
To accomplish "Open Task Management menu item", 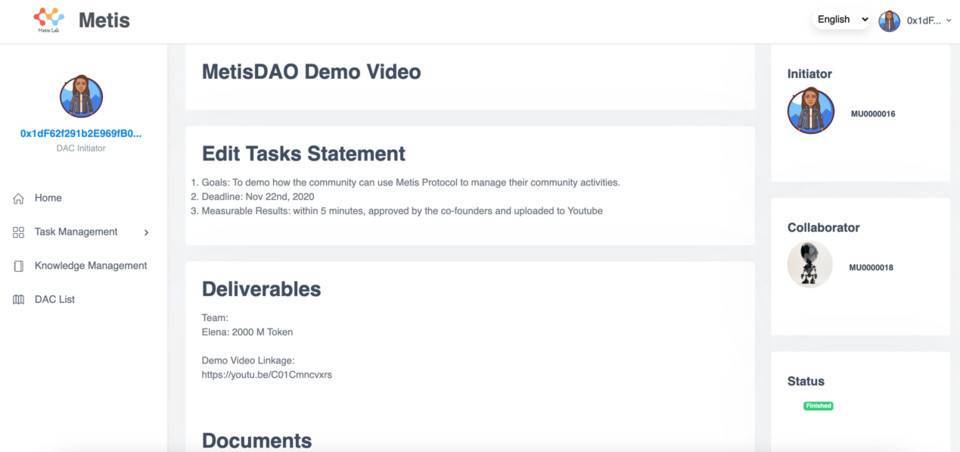I will point(76,232).
